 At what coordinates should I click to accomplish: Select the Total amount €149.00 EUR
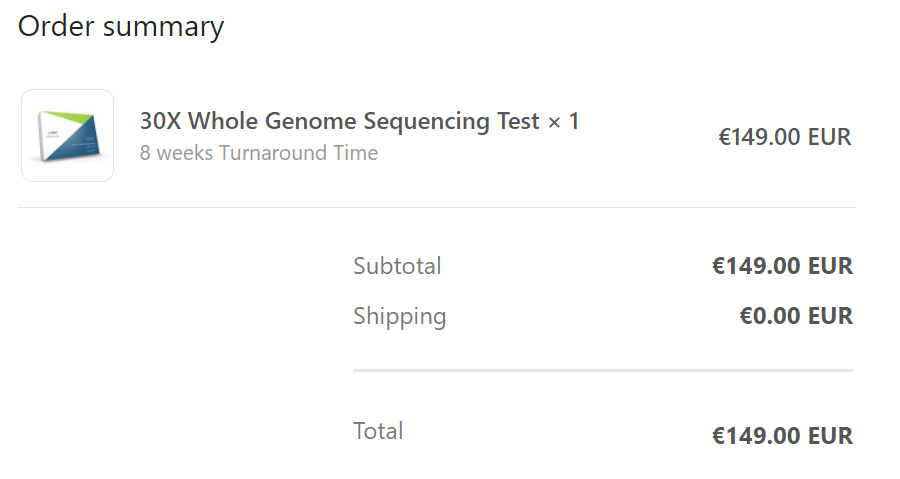point(782,436)
